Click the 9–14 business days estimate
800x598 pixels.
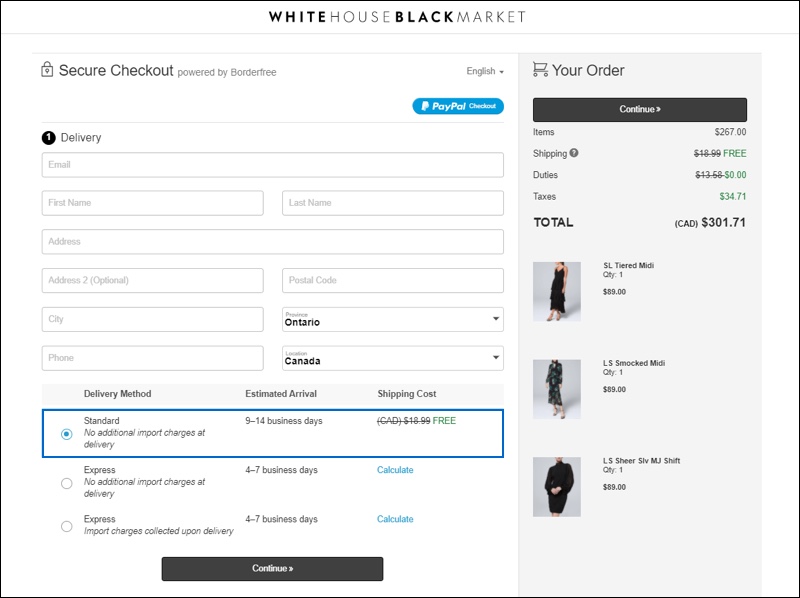[284, 421]
